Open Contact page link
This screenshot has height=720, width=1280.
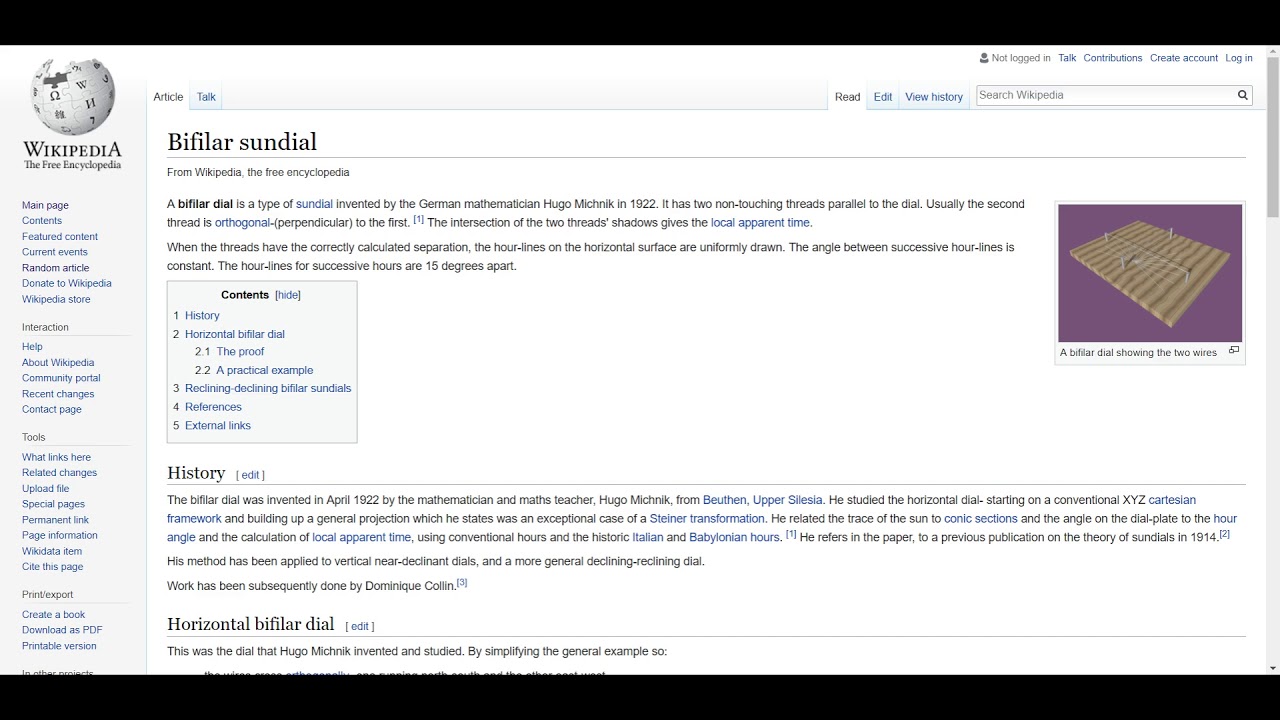52,409
